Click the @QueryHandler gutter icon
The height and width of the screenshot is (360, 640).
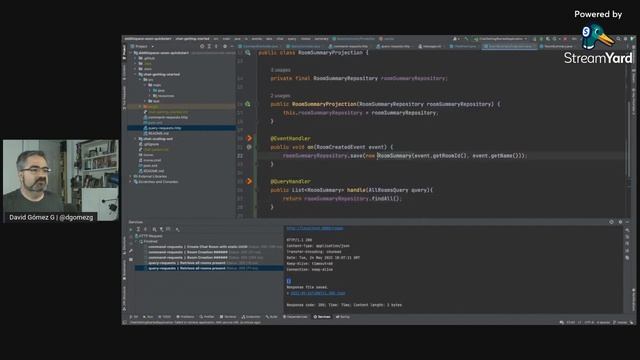click(249, 181)
